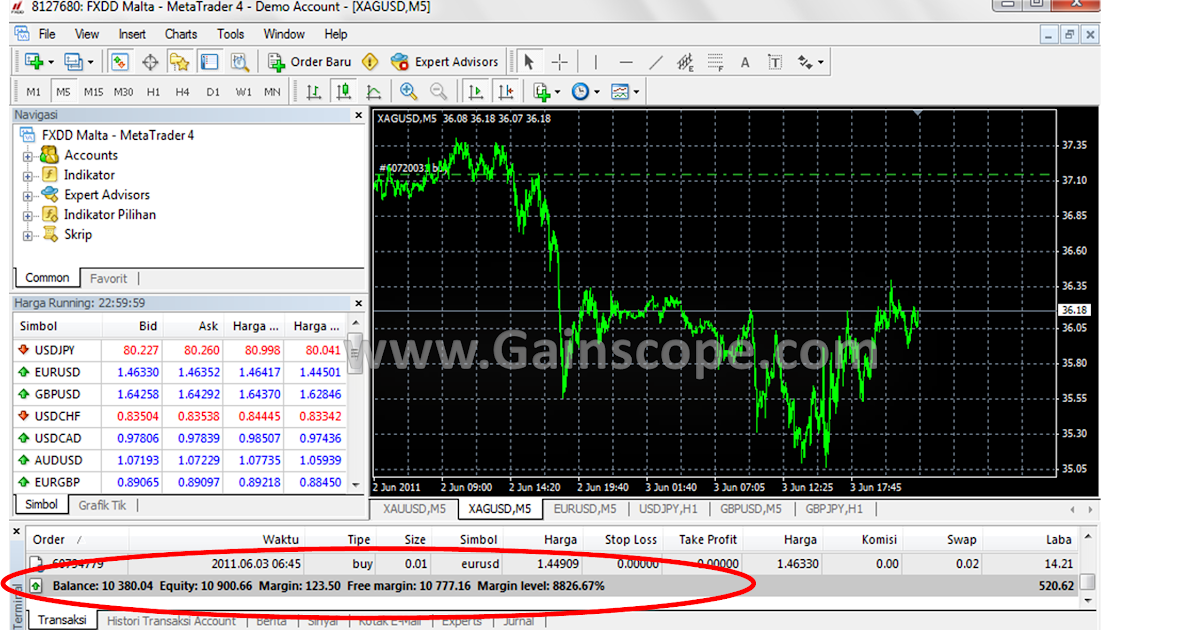Toggle M1 timeframe button

tap(34, 92)
